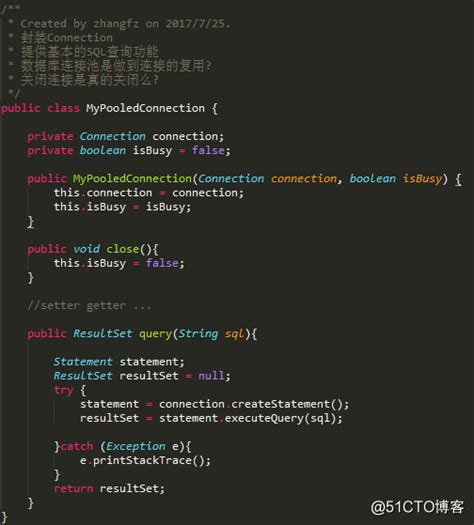Click the close() method name
The height and width of the screenshot is (525, 474).
click(x=122, y=249)
